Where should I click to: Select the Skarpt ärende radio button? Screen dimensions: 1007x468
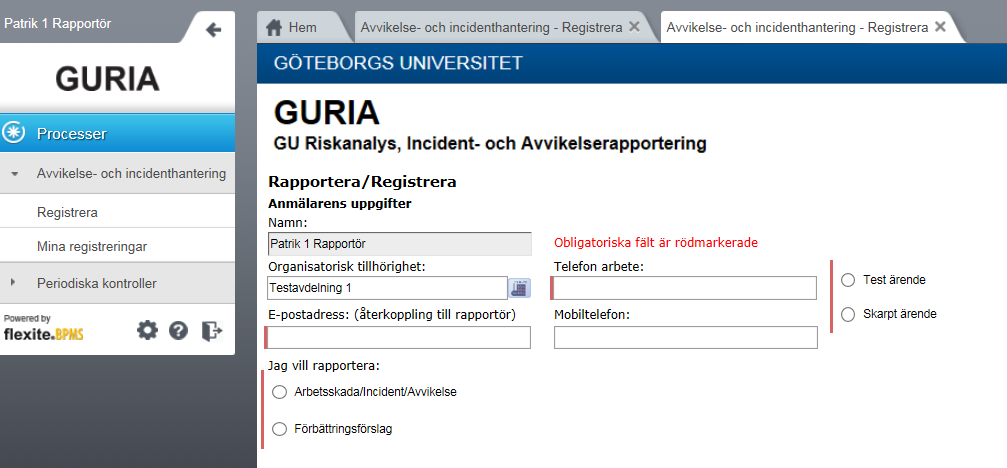point(848,315)
